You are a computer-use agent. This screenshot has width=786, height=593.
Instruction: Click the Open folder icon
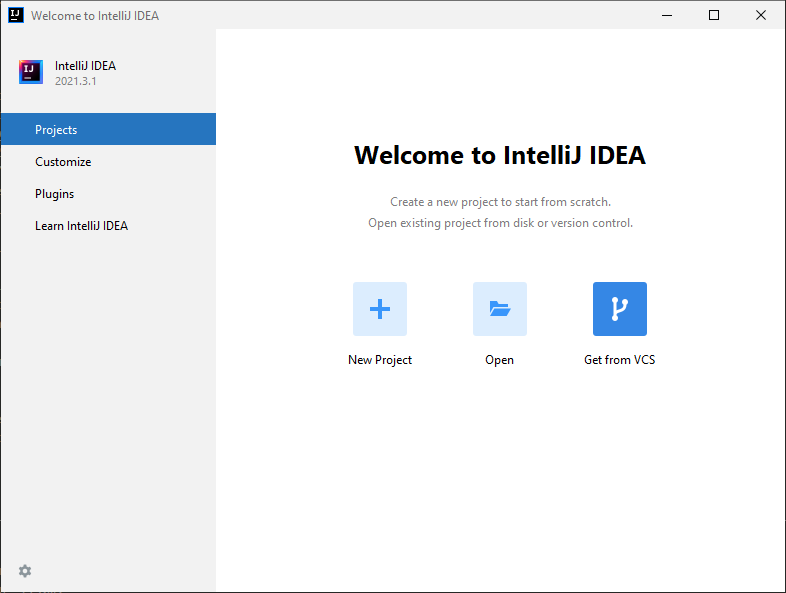point(499,309)
